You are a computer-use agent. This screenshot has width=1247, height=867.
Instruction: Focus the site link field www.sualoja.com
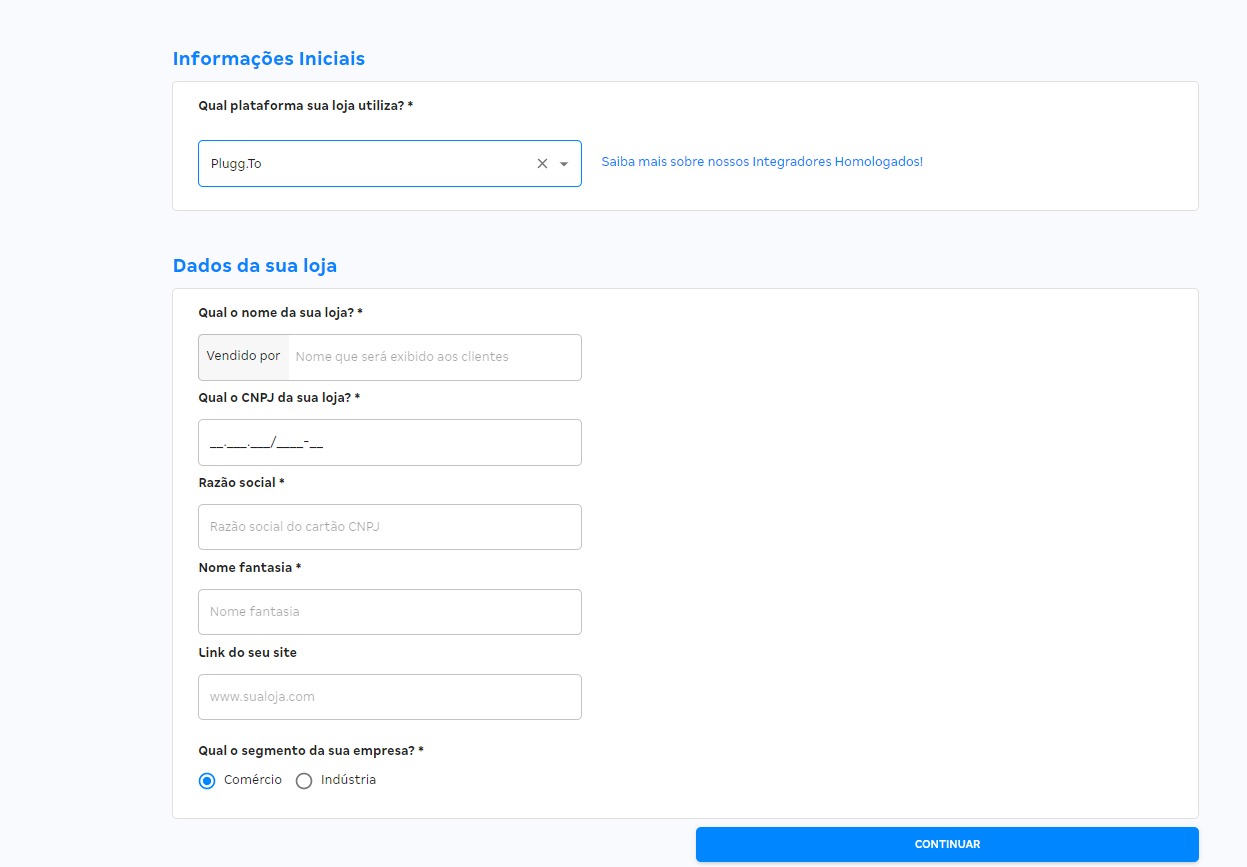(x=389, y=697)
